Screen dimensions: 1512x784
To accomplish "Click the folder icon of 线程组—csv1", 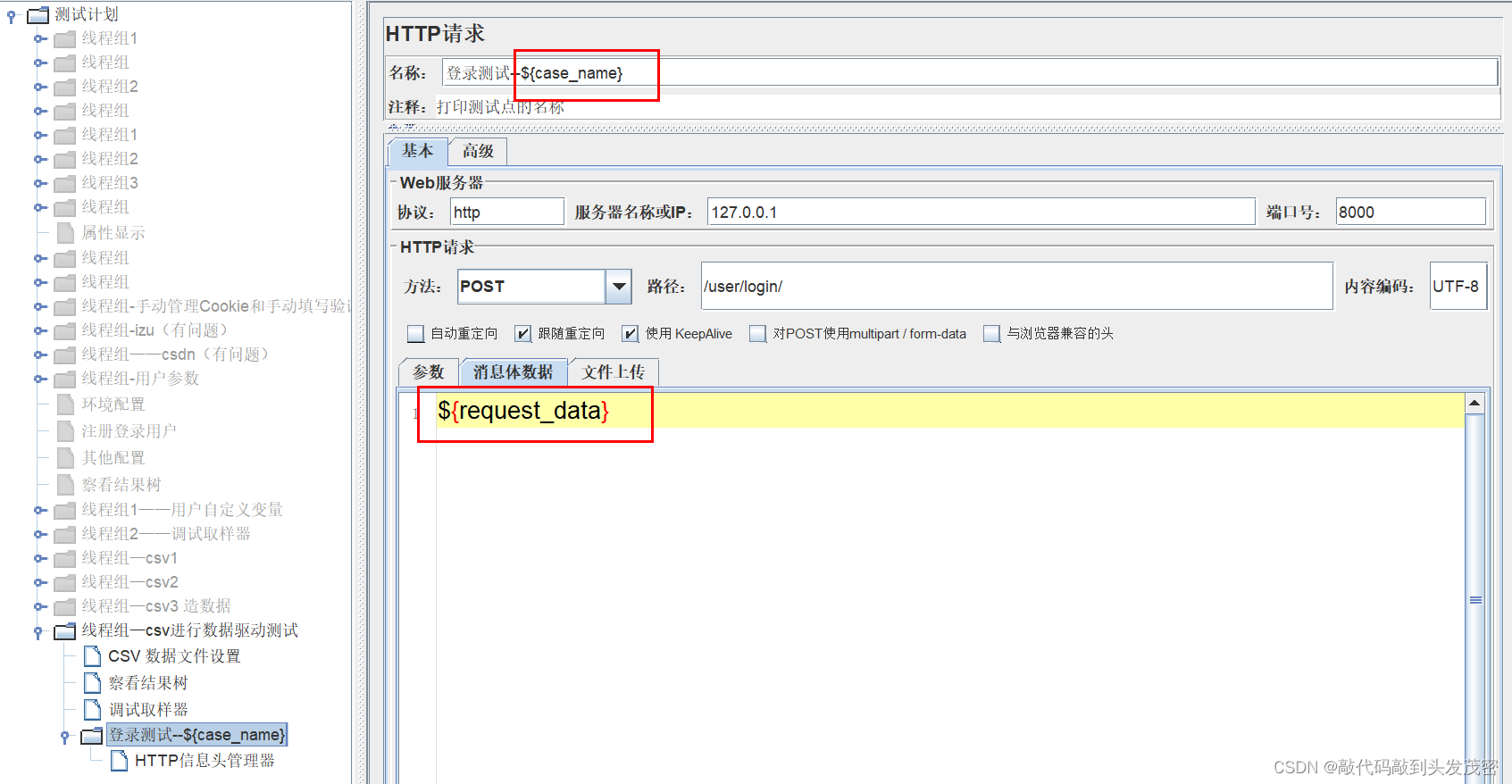I will pyautogui.click(x=64, y=558).
